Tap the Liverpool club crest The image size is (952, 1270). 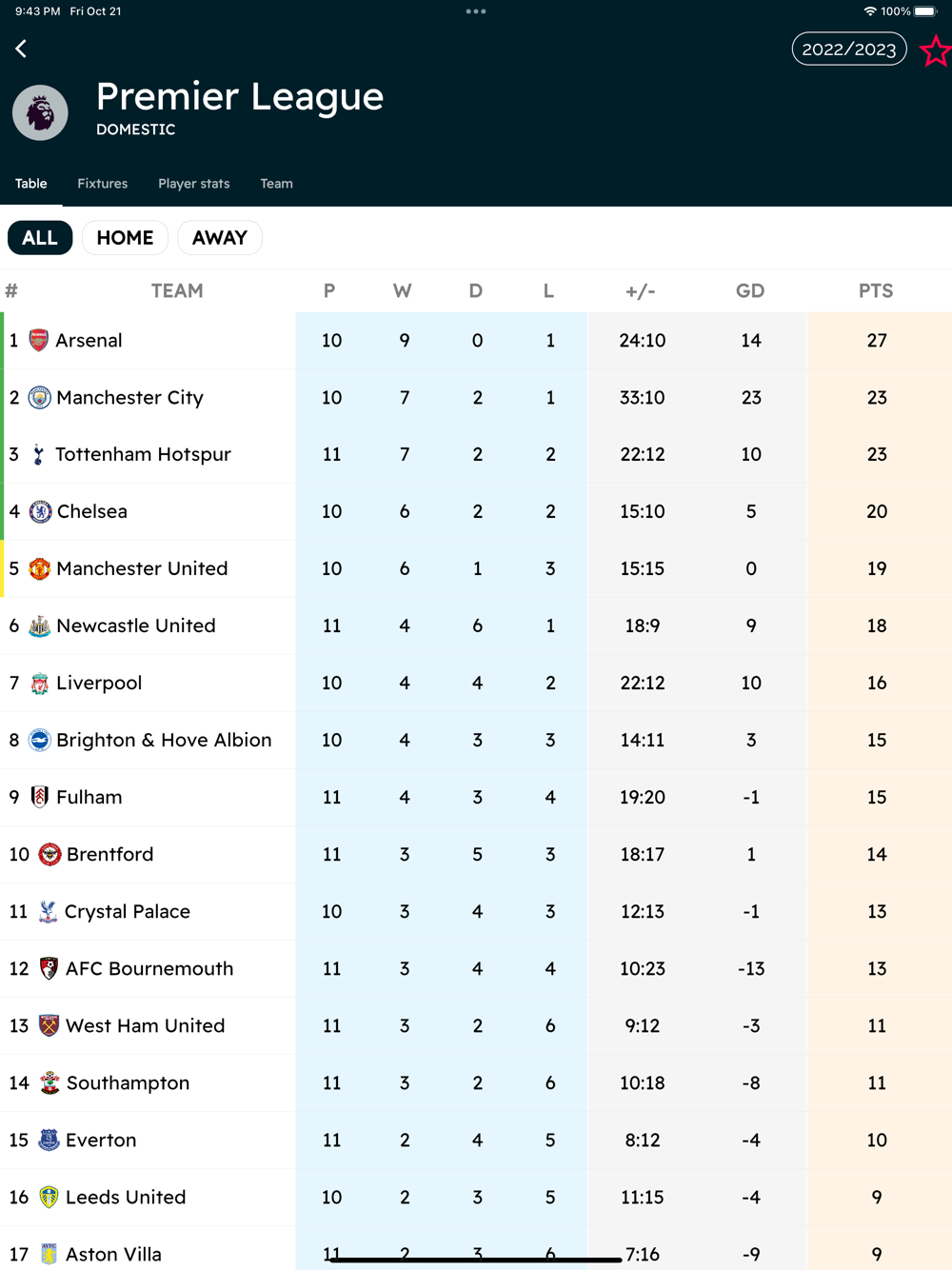[39, 684]
